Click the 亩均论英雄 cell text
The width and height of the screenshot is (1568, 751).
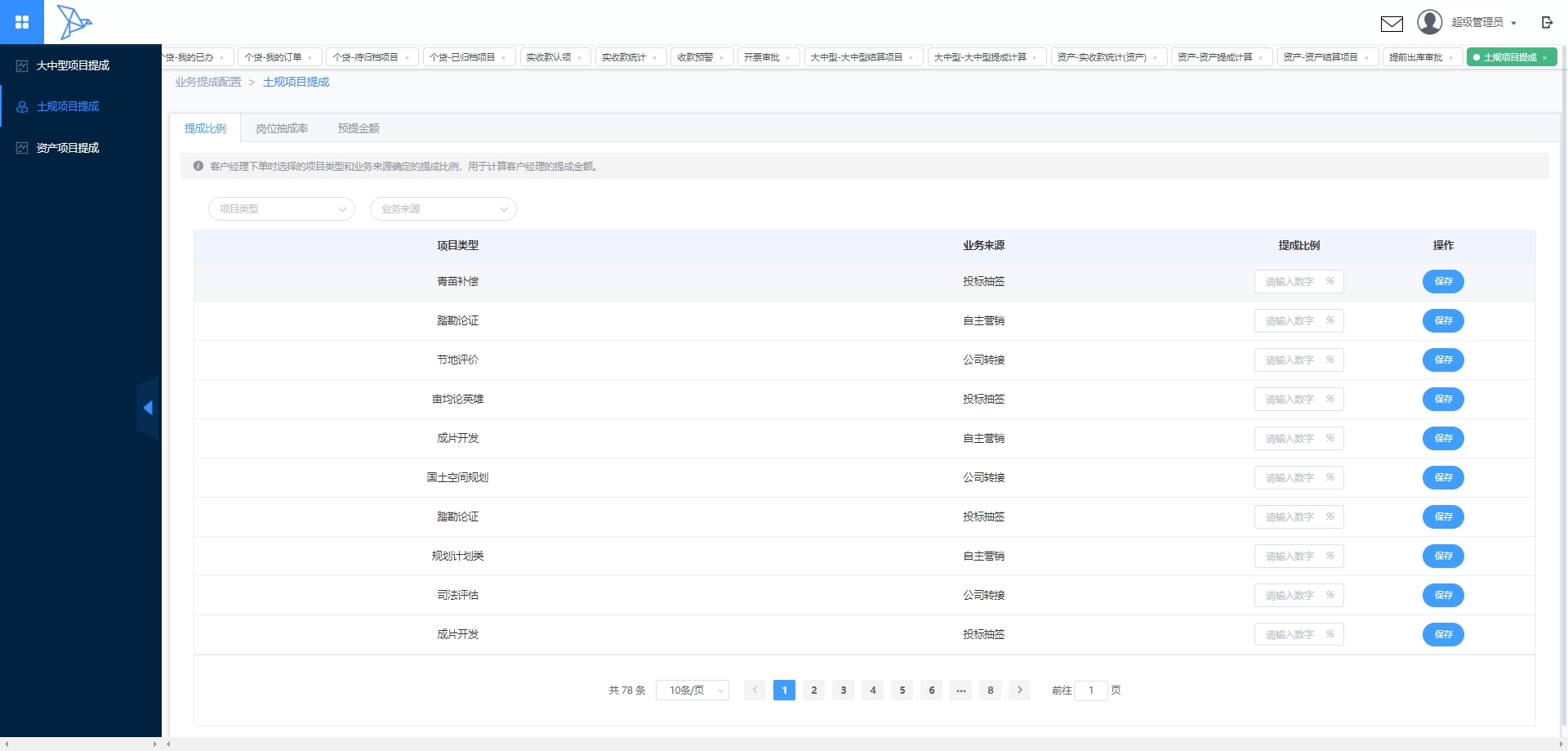(x=457, y=400)
